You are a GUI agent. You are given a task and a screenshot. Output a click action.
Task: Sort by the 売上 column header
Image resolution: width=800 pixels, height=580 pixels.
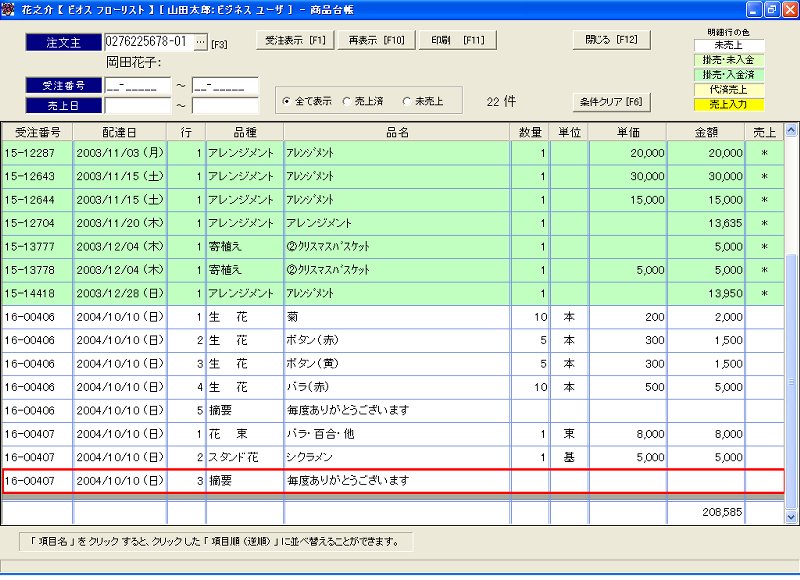[764, 132]
